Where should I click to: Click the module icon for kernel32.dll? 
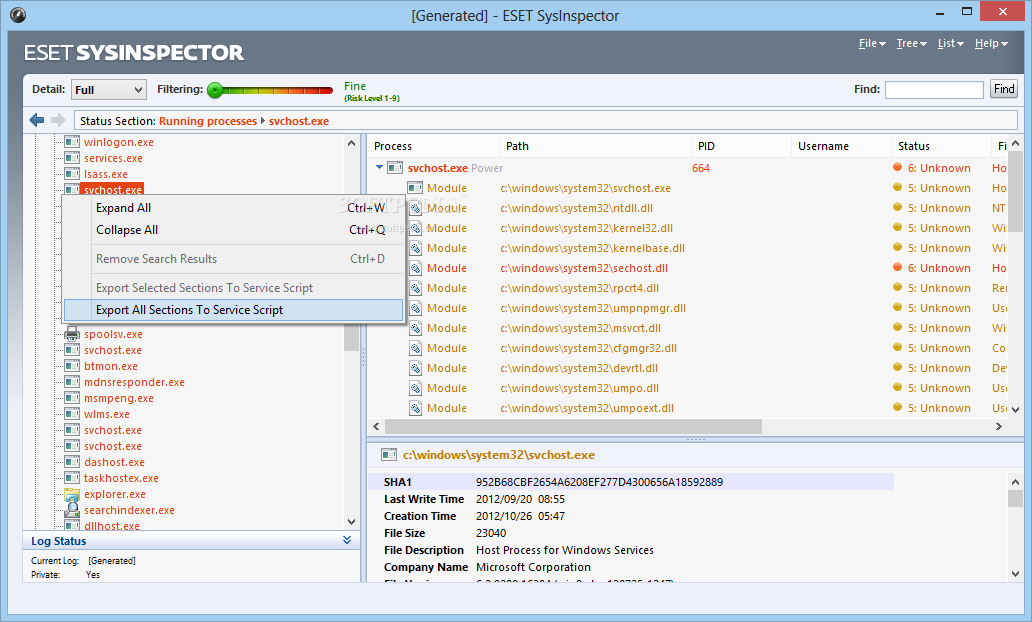coord(415,228)
